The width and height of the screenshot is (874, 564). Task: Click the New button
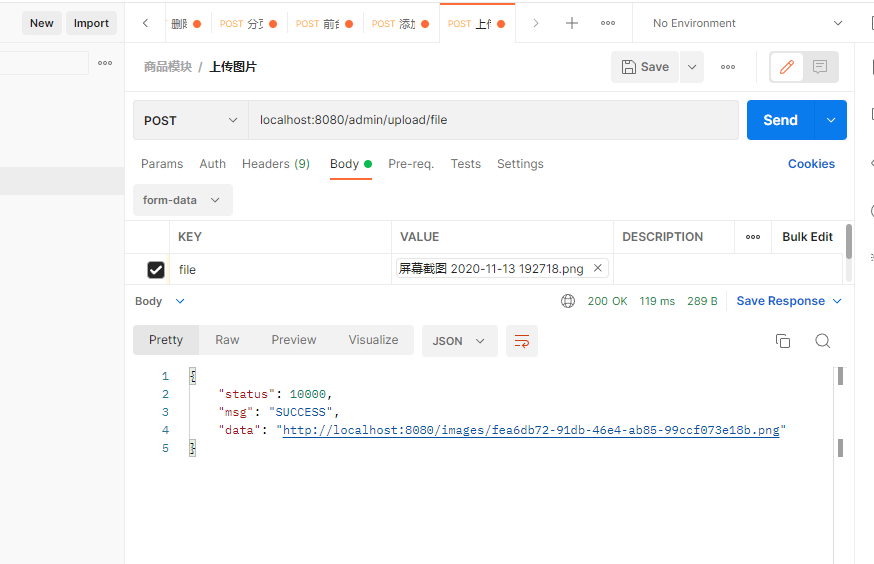[42, 23]
